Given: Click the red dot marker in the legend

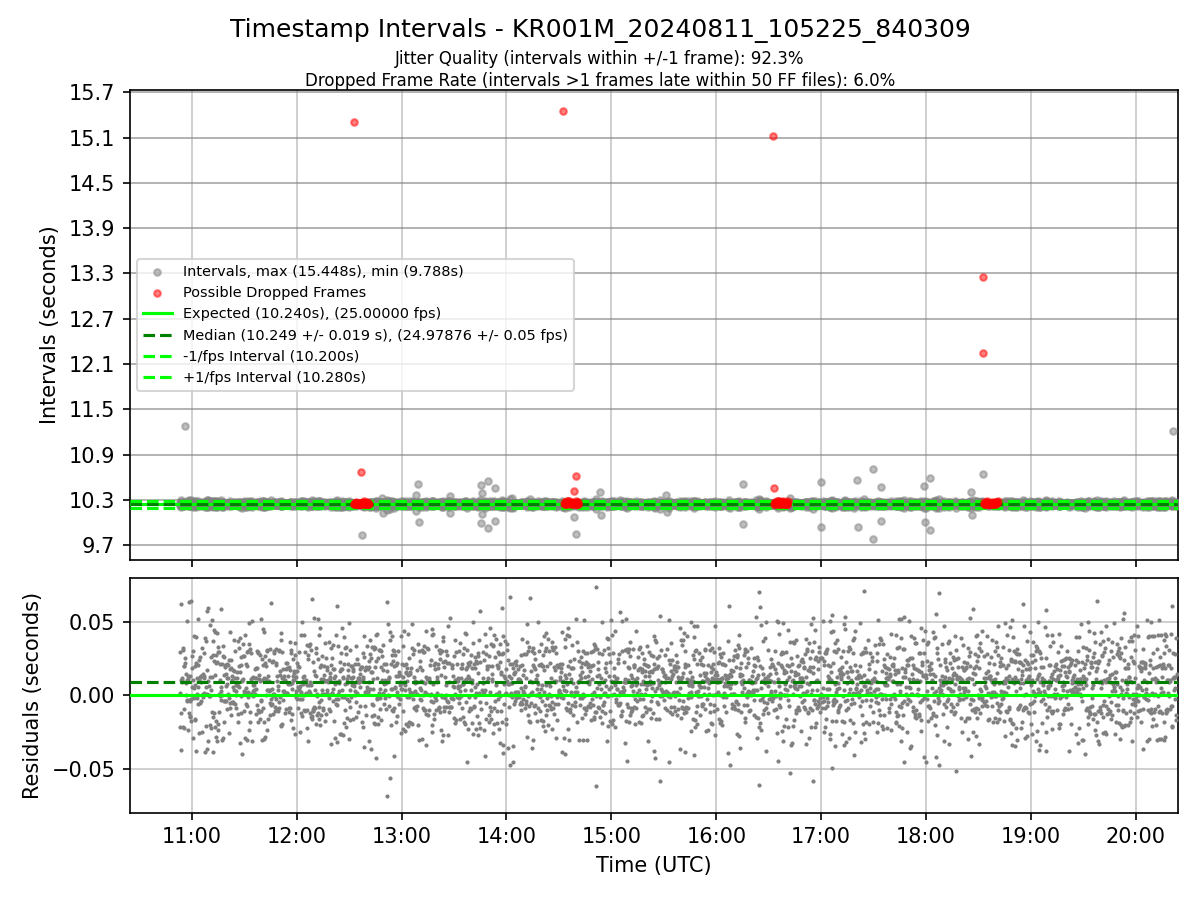Looking at the screenshot, I should click(157, 293).
